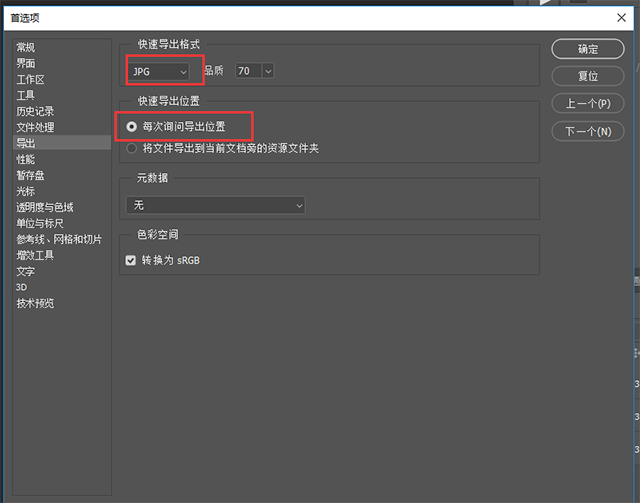Select 将文件导出到当前文档旁的资源文件夹 radio option
The image size is (640, 503).
[x=132, y=148]
